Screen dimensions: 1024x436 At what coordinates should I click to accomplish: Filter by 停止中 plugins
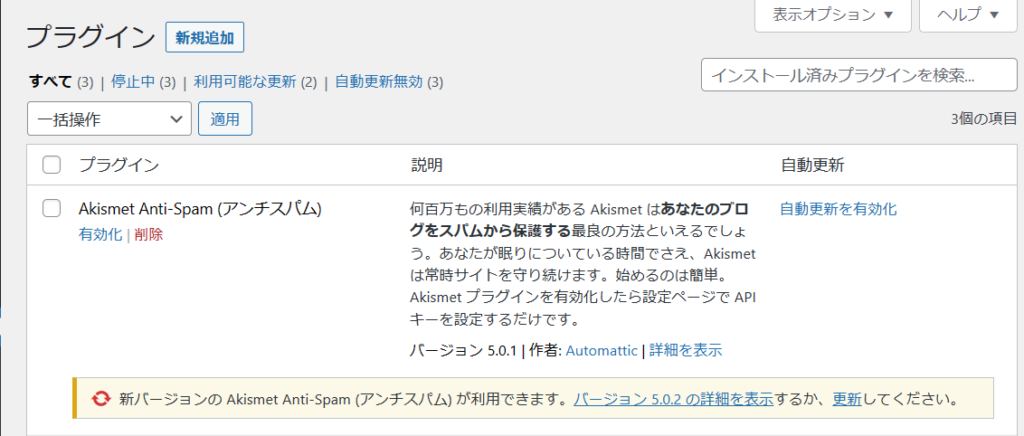[x=132, y=82]
